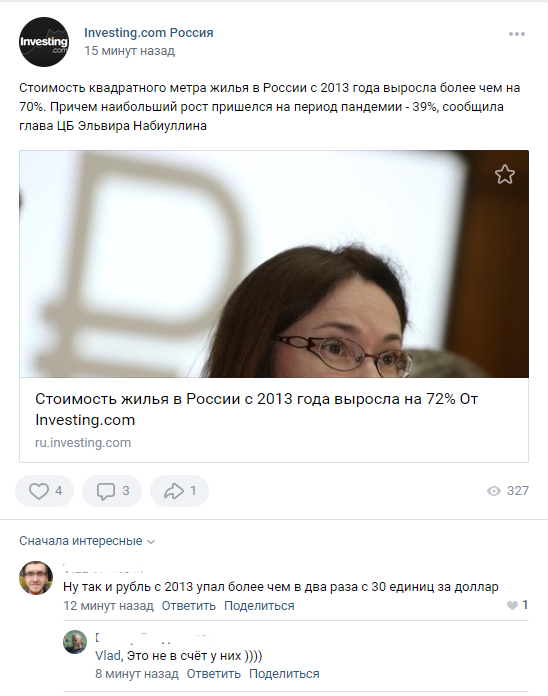Share the post with arrow icon
The image size is (548, 696).
pyautogui.click(x=173, y=491)
